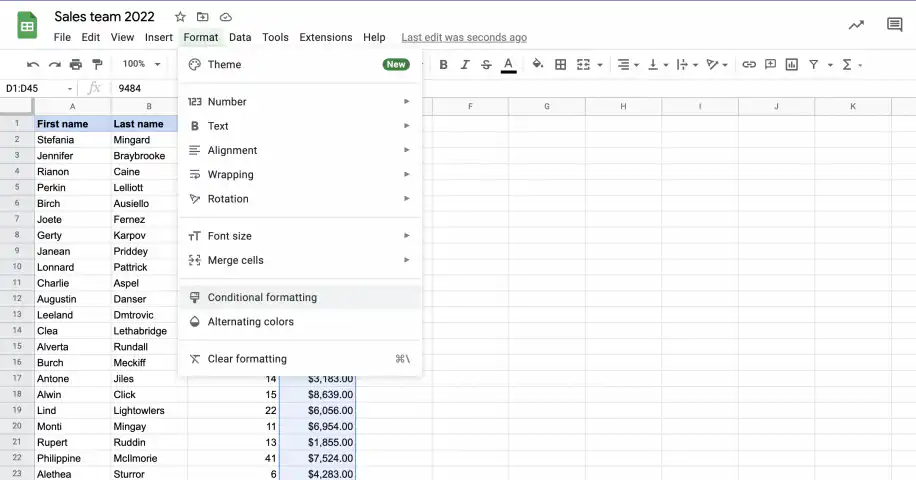Open the zoom 100% dropdown
The image size is (916, 480).
point(141,64)
